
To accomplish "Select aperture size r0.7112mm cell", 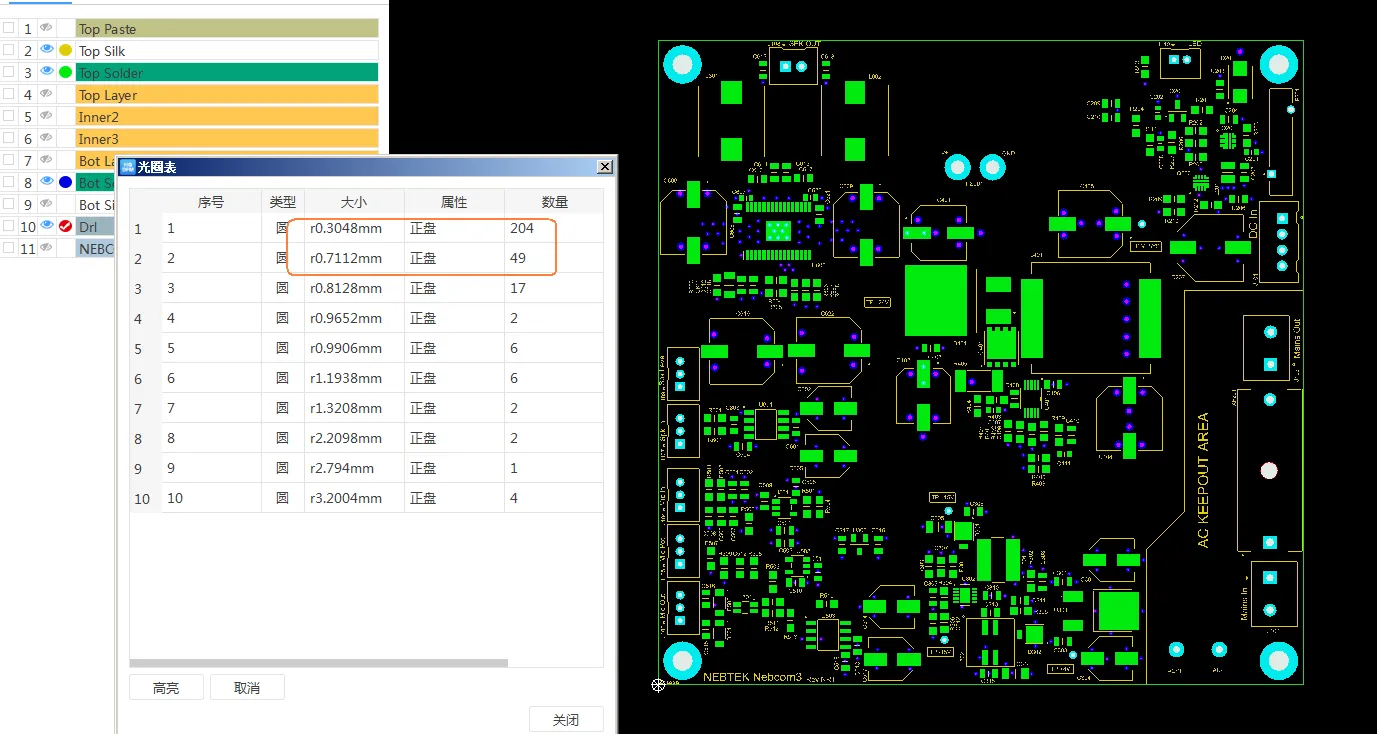I will (x=355, y=258).
